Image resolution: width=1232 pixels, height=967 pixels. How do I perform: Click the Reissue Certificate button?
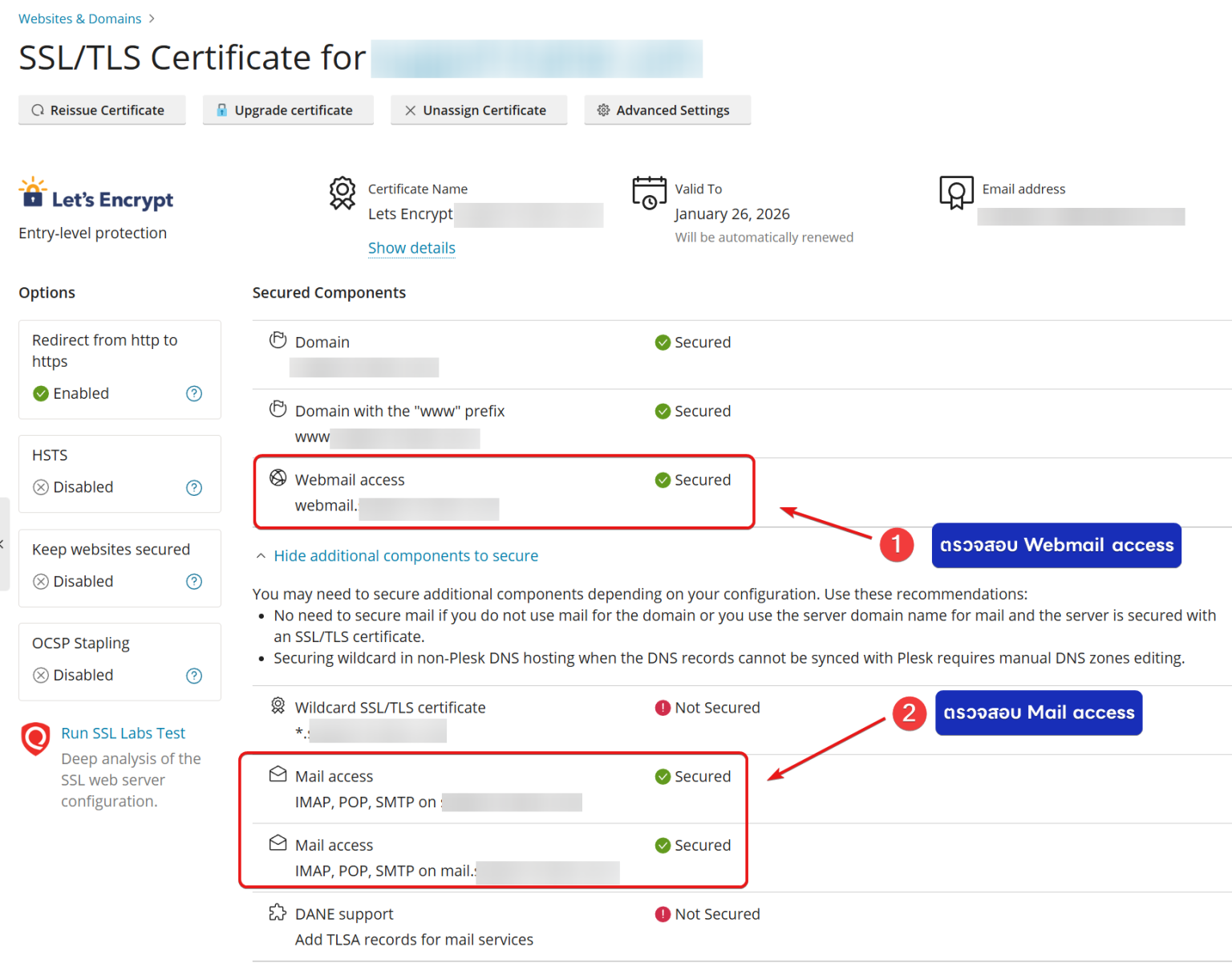[x=101, y=110]
